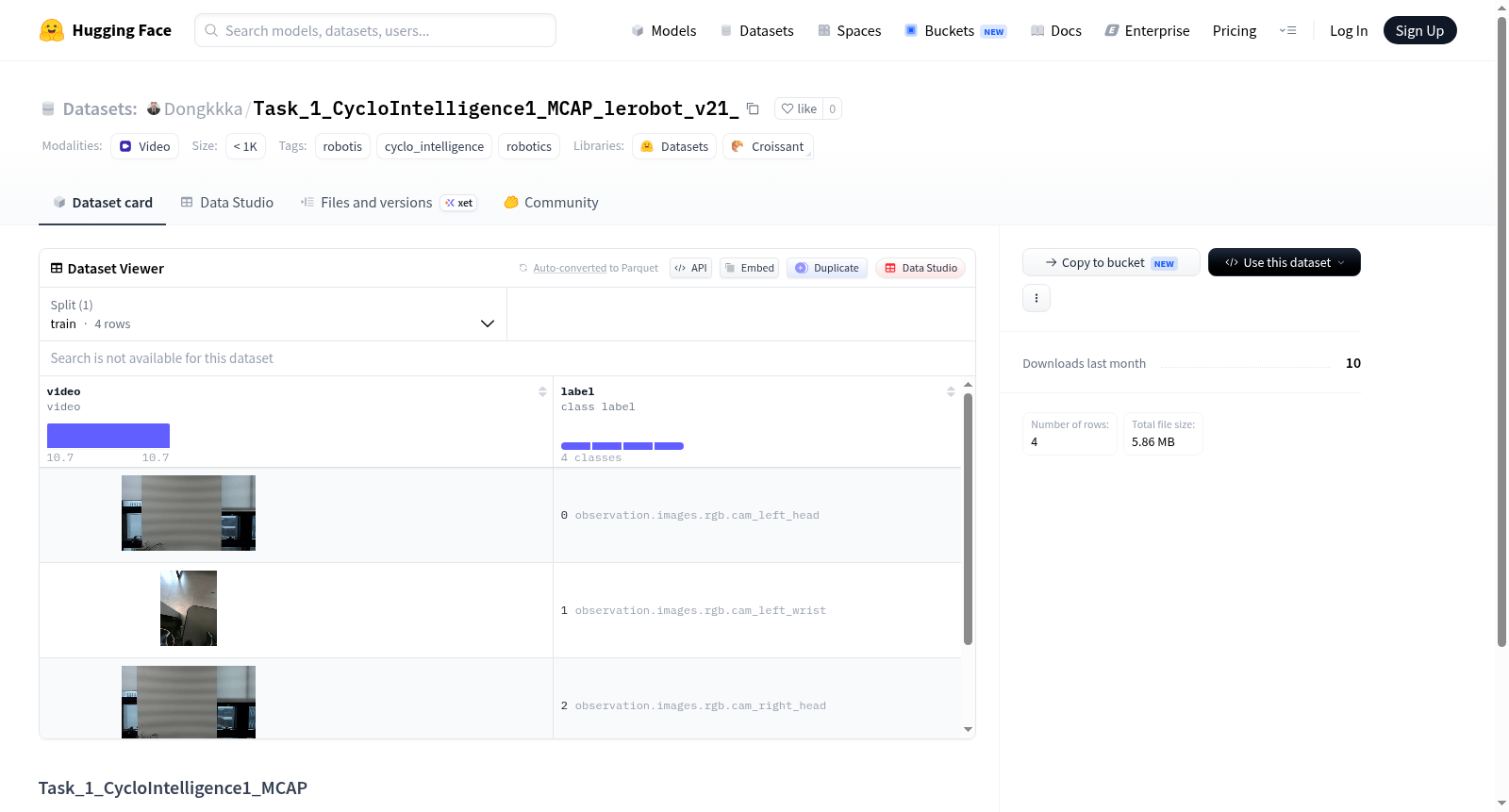Open Buckets in the top navigation
The width and height of the screenshot is (1509, 812).
pyautogui.click(x=955, y=31)
